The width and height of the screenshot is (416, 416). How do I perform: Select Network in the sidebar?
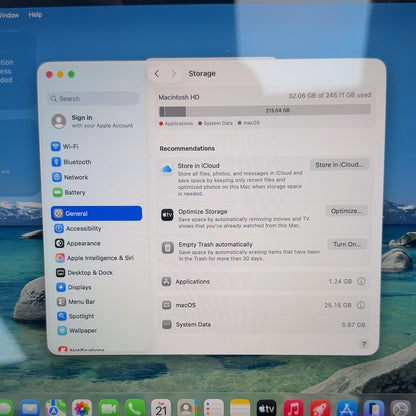[70, 177]
